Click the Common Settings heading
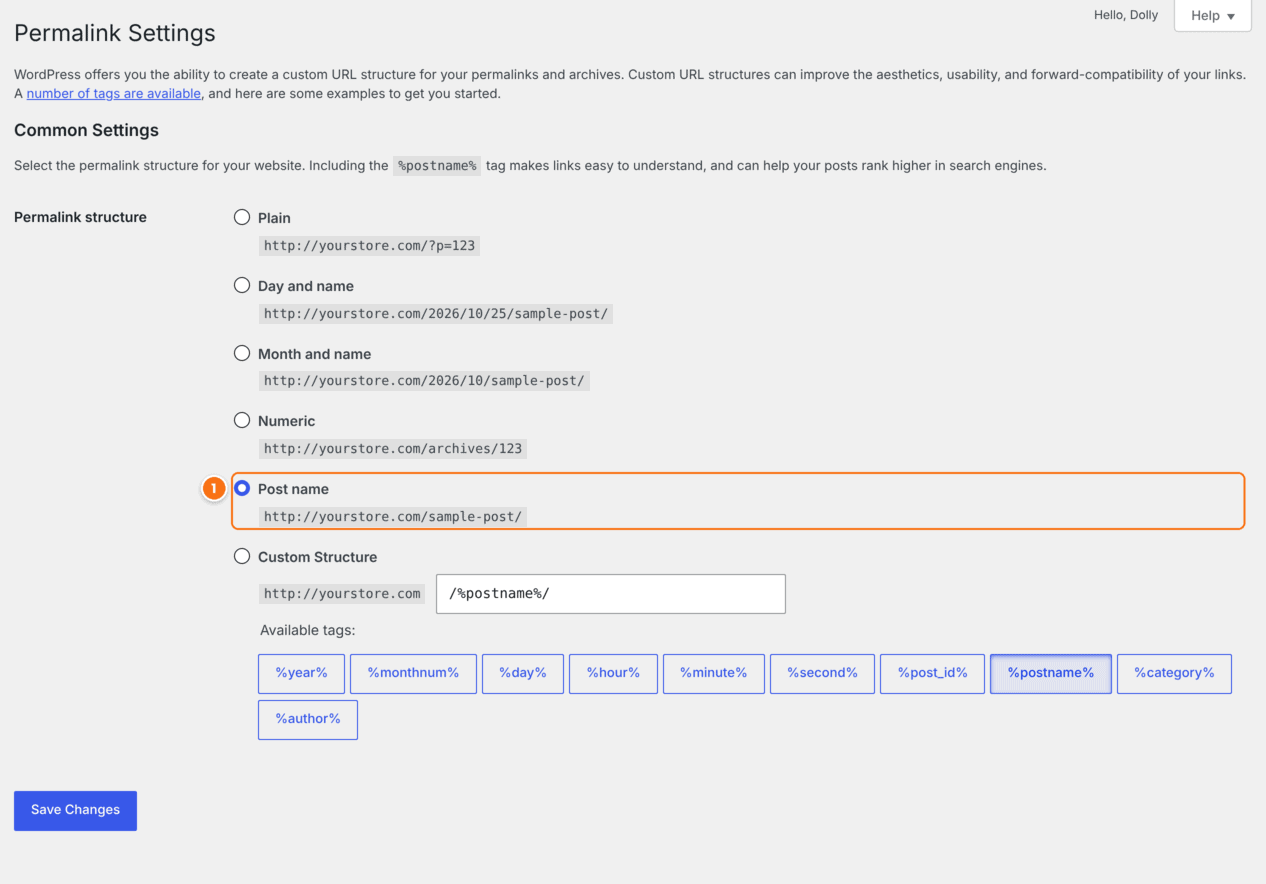 (x=86, y=130)
